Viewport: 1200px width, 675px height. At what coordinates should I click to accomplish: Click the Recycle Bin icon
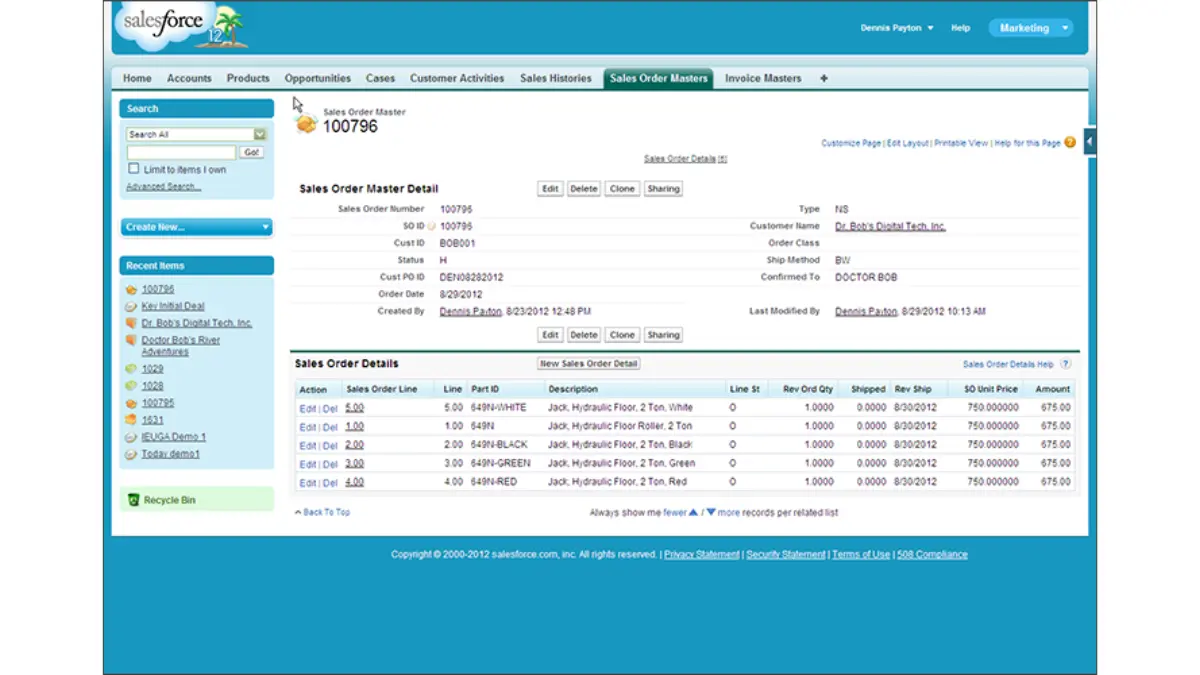132,498
